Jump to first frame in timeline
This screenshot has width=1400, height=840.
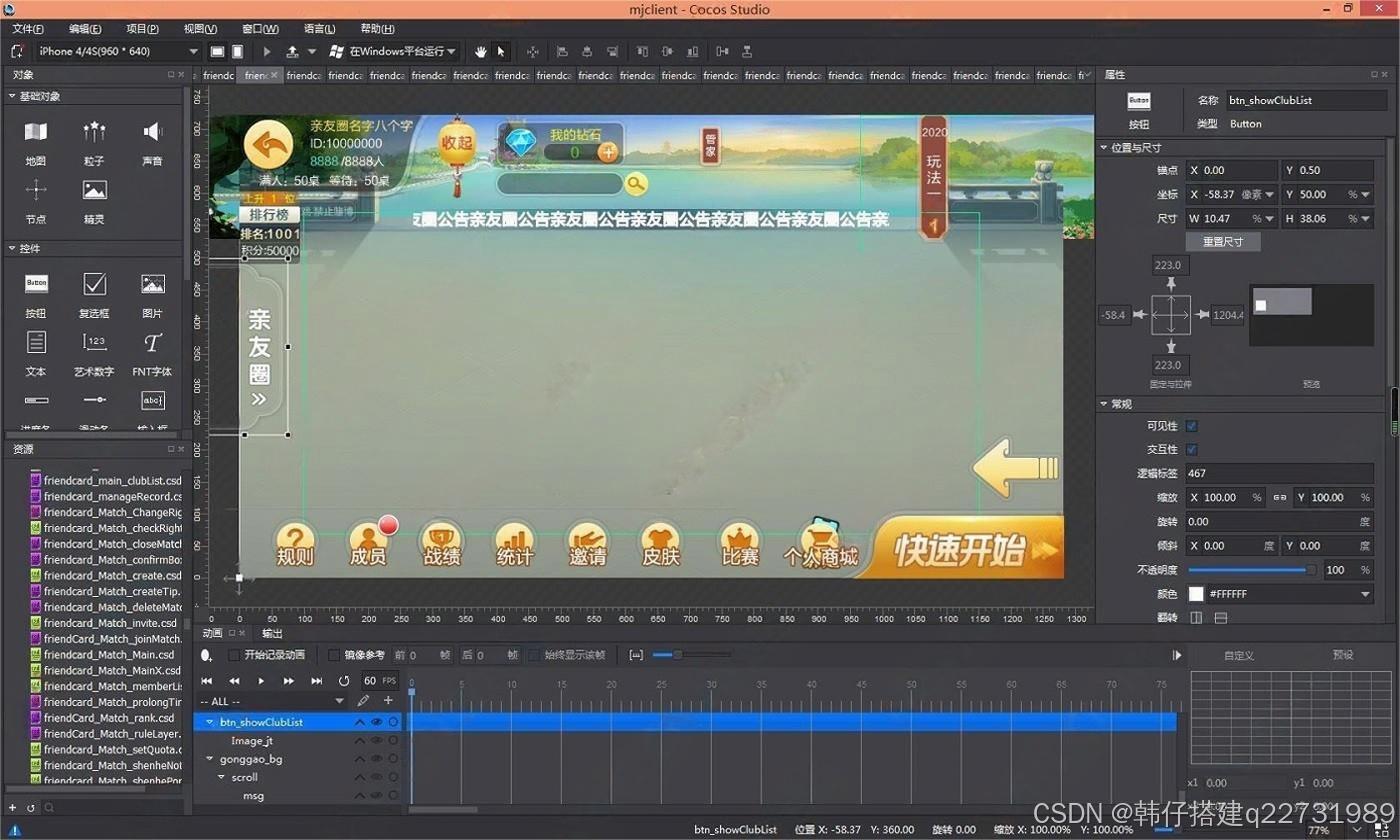(x=207, y=681)
